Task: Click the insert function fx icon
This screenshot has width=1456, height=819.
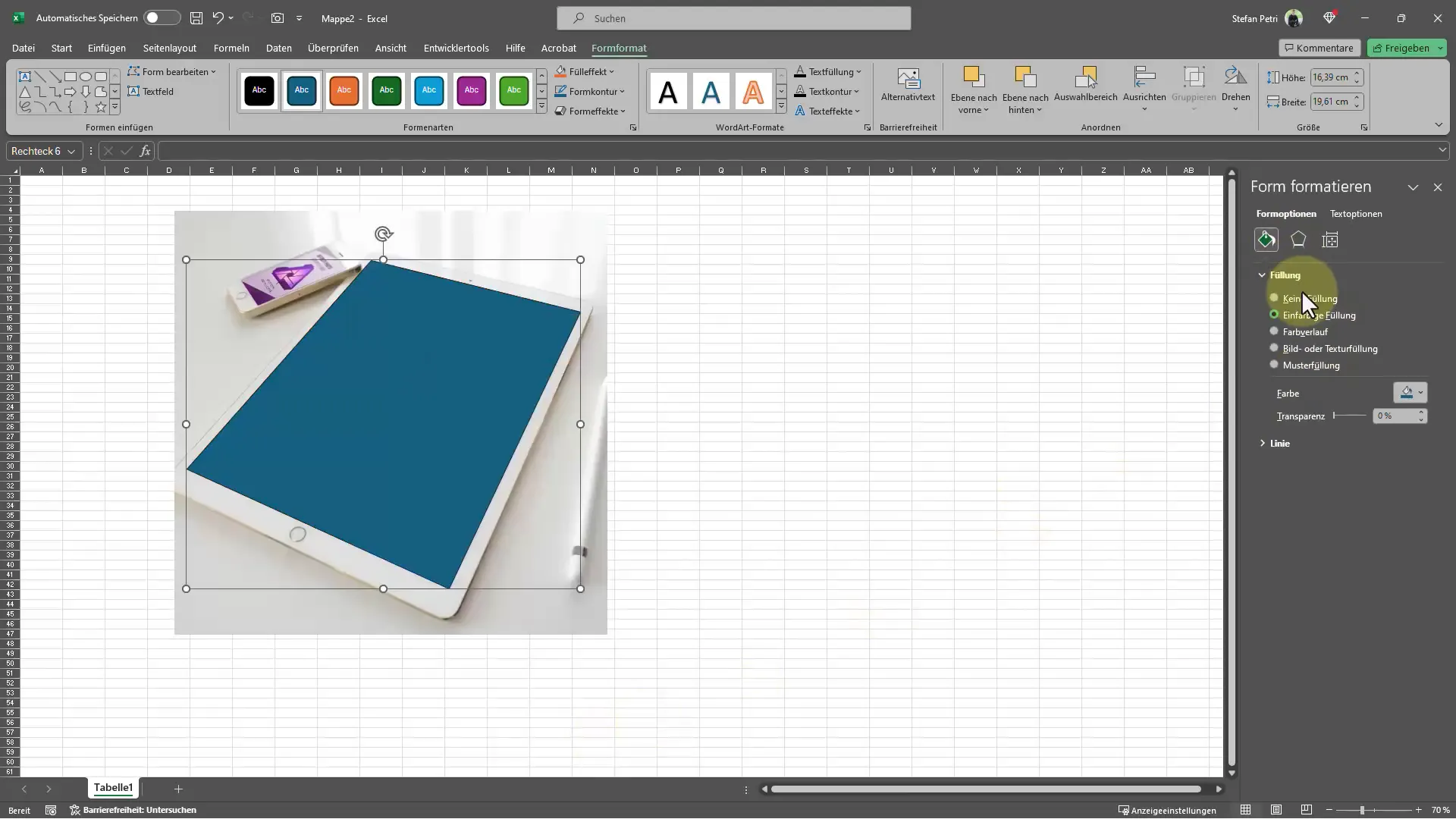Action: (145, 151)
